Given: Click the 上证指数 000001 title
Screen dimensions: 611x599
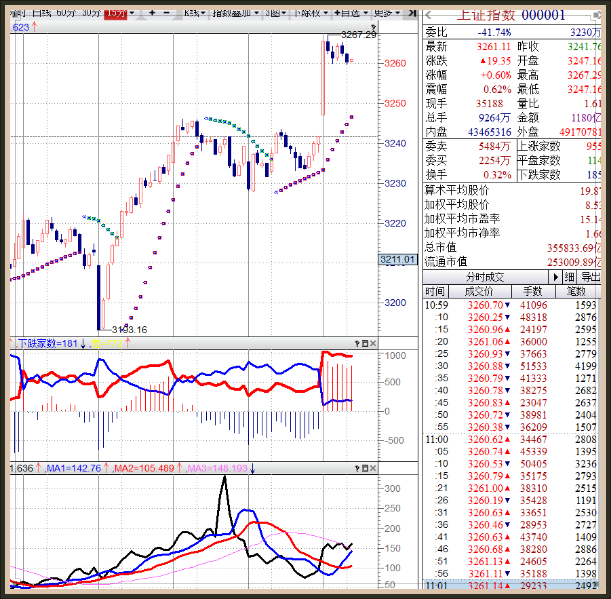Looking at the screenshot, I should [x=510, y=15].
